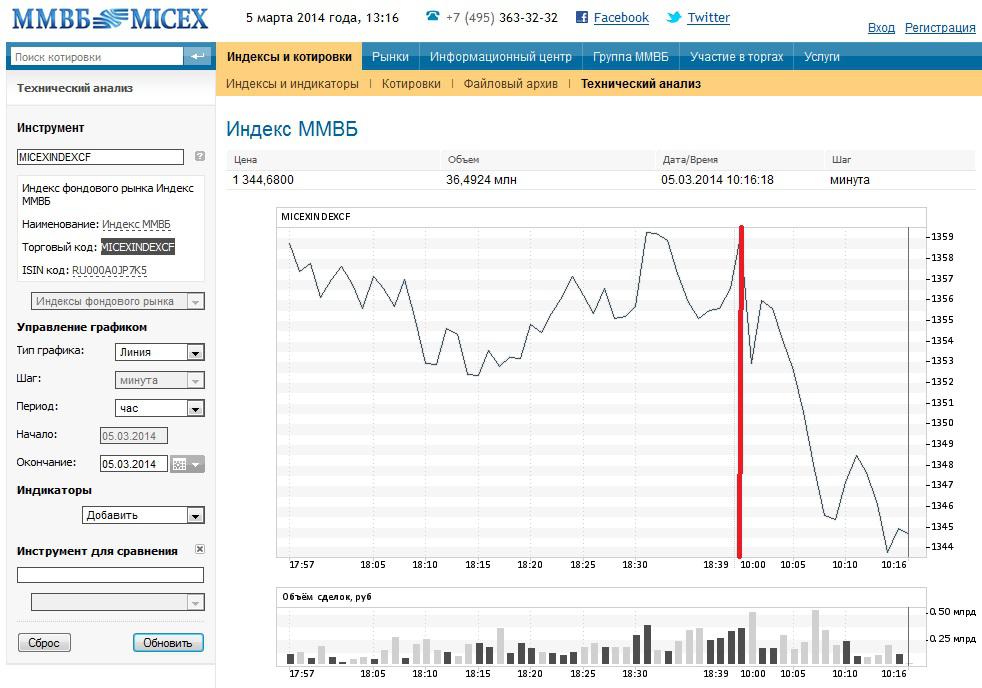The image size is (982, 688).
Task: Go to Файловый архив submenu item
Action: [x=510, y=83]
